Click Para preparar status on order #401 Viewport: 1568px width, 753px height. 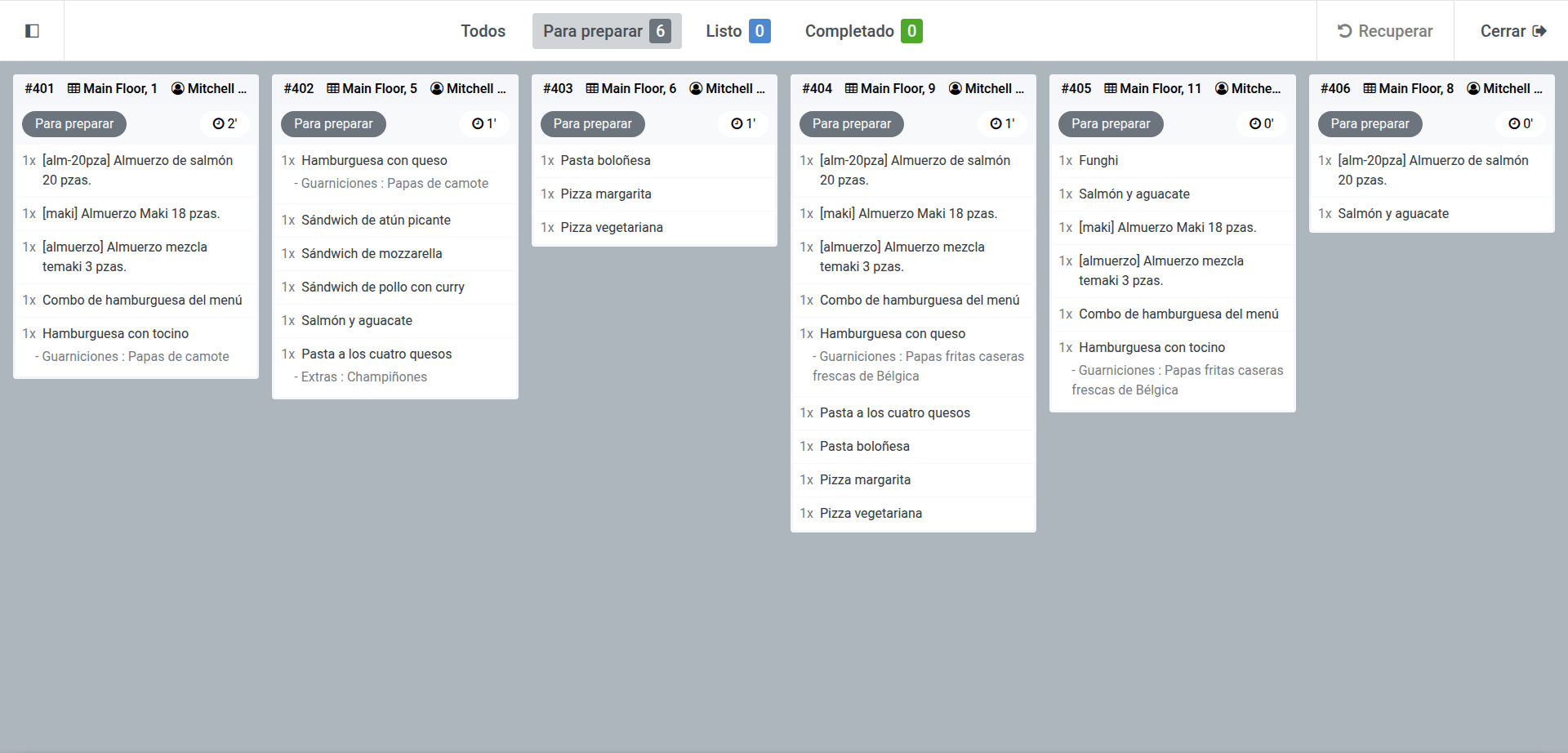(74, 124)
